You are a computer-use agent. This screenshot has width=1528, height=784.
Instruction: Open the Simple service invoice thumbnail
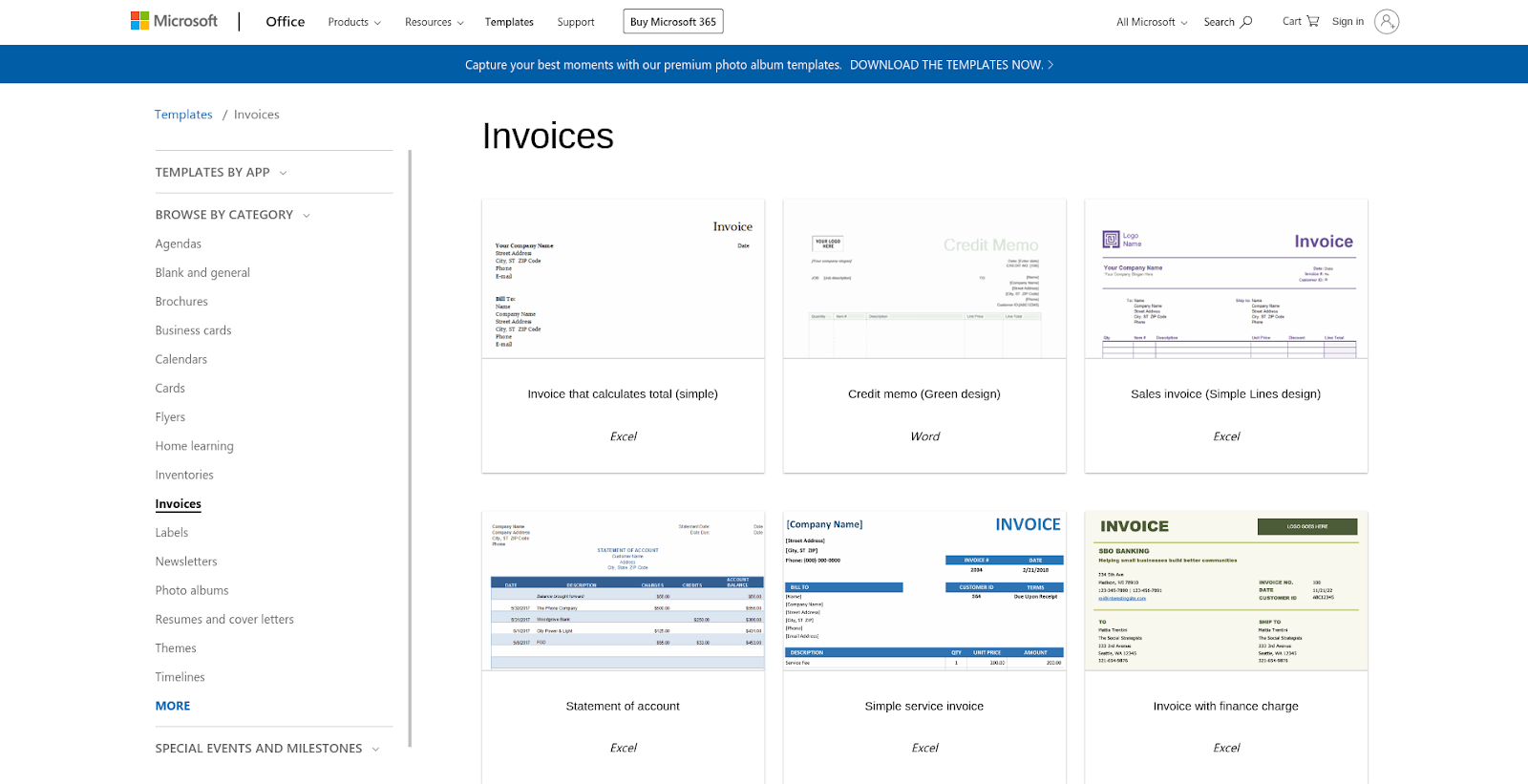click(x=924, y=591)
